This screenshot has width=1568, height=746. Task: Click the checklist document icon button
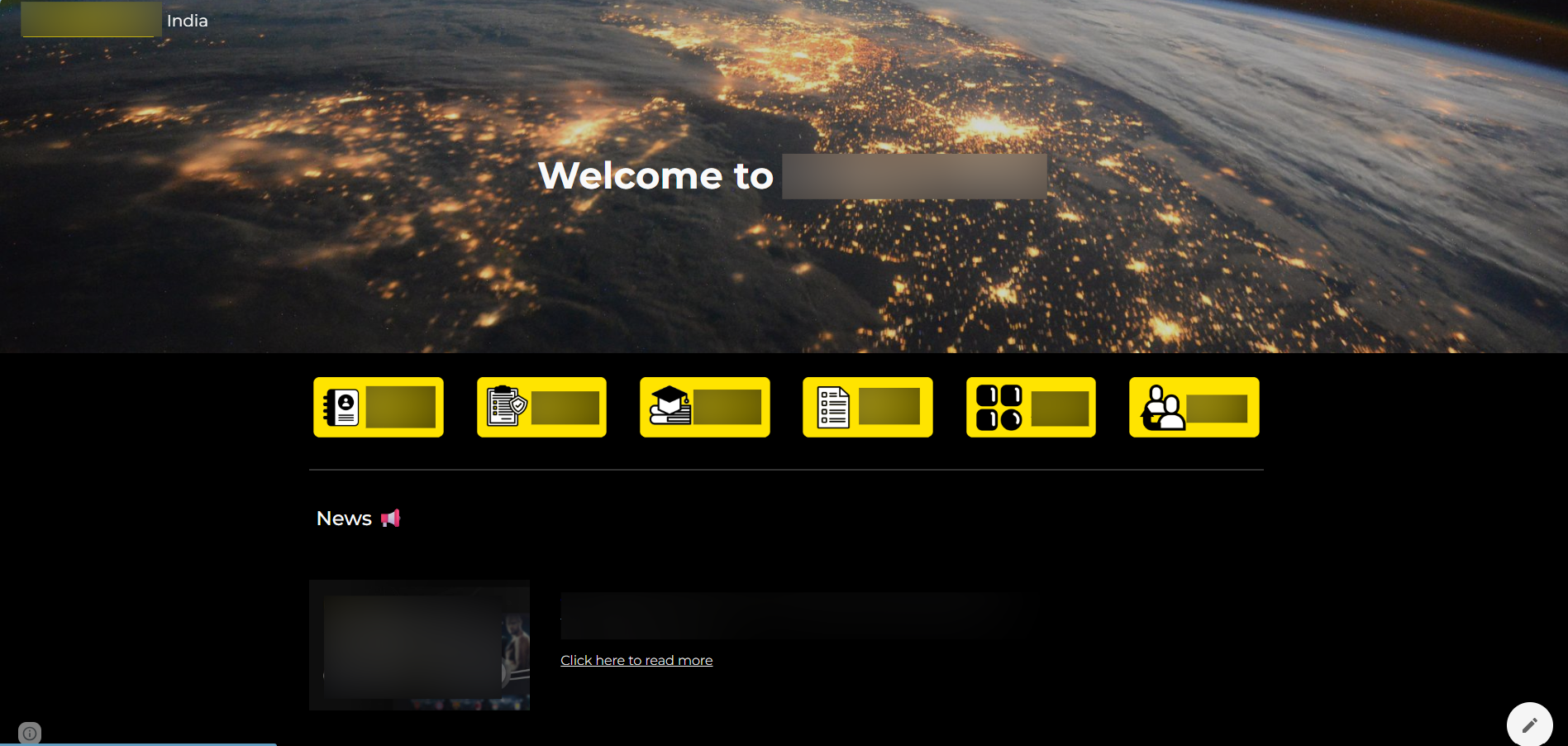(832, 407)
